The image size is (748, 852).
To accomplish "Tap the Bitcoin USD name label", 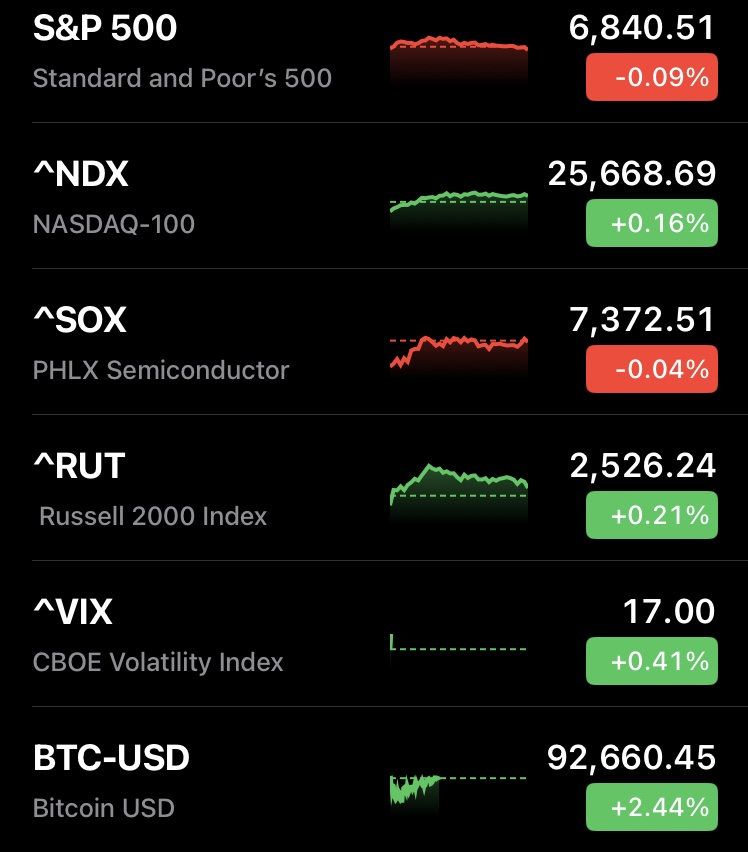I will pos(104,808).
